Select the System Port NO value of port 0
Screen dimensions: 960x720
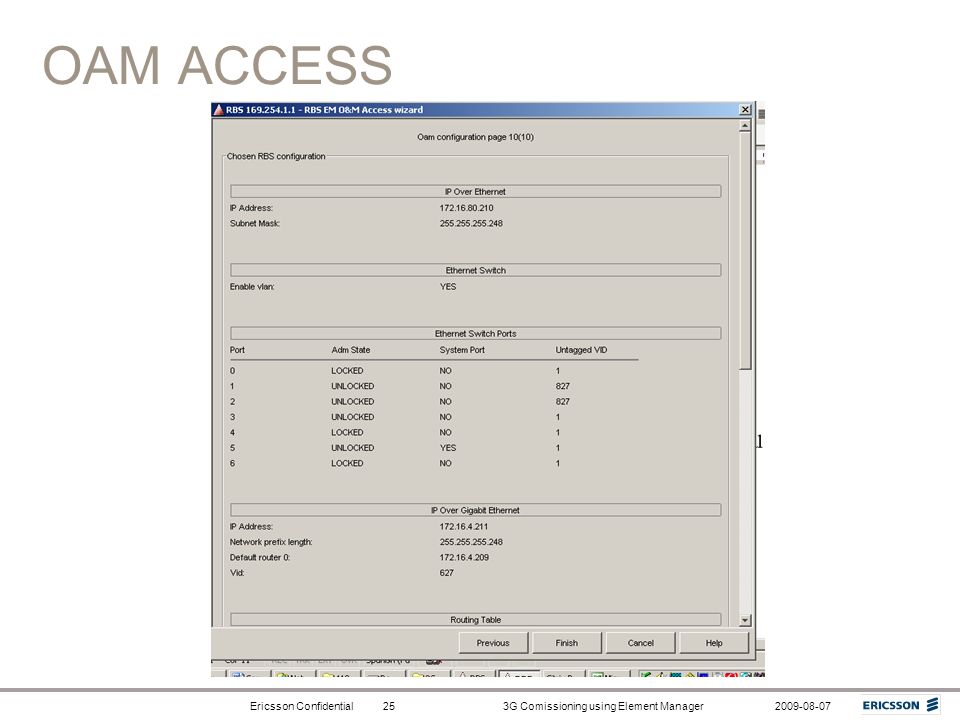(445, 371)
